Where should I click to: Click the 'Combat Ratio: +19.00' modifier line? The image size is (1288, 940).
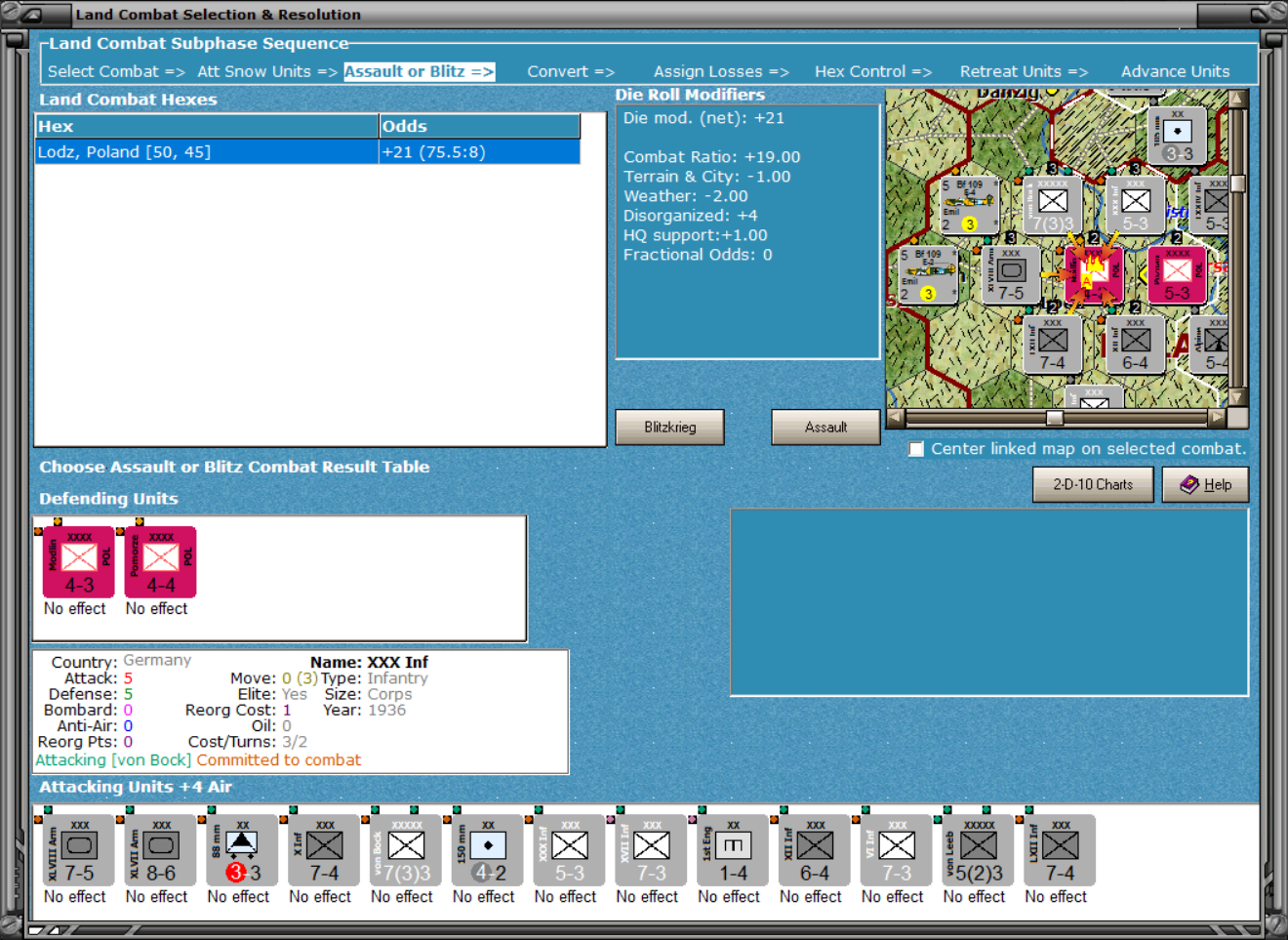click(x=711, y=157)
